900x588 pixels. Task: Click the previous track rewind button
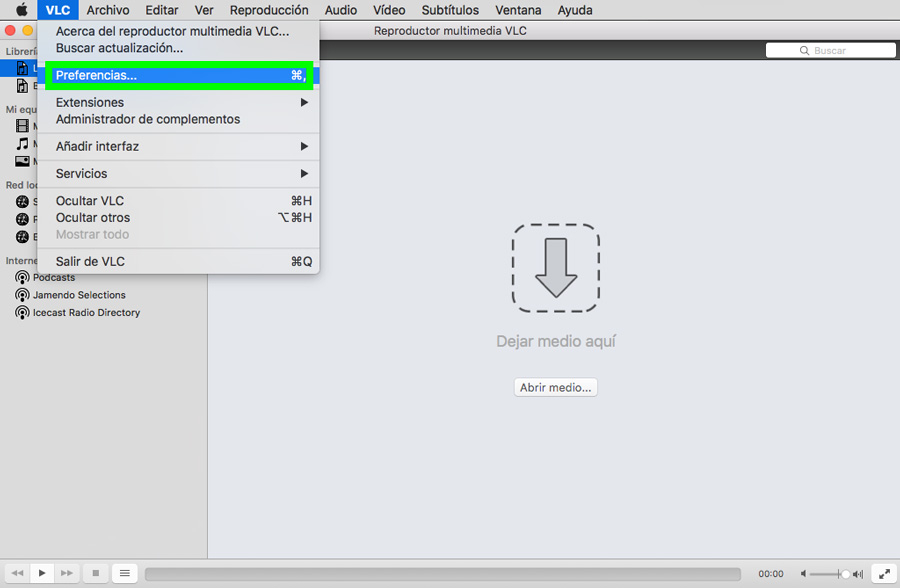[x=17, y=573]
